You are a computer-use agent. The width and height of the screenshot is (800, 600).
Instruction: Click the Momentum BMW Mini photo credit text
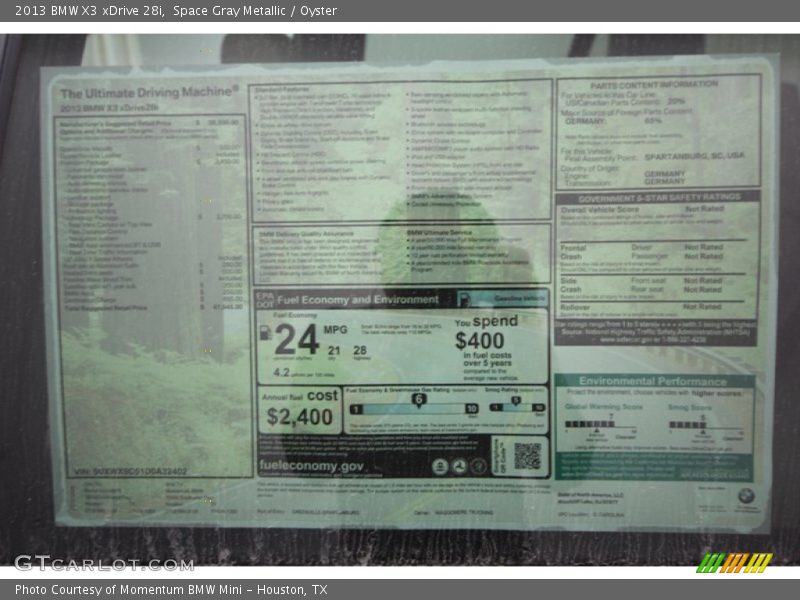[171, 590]
